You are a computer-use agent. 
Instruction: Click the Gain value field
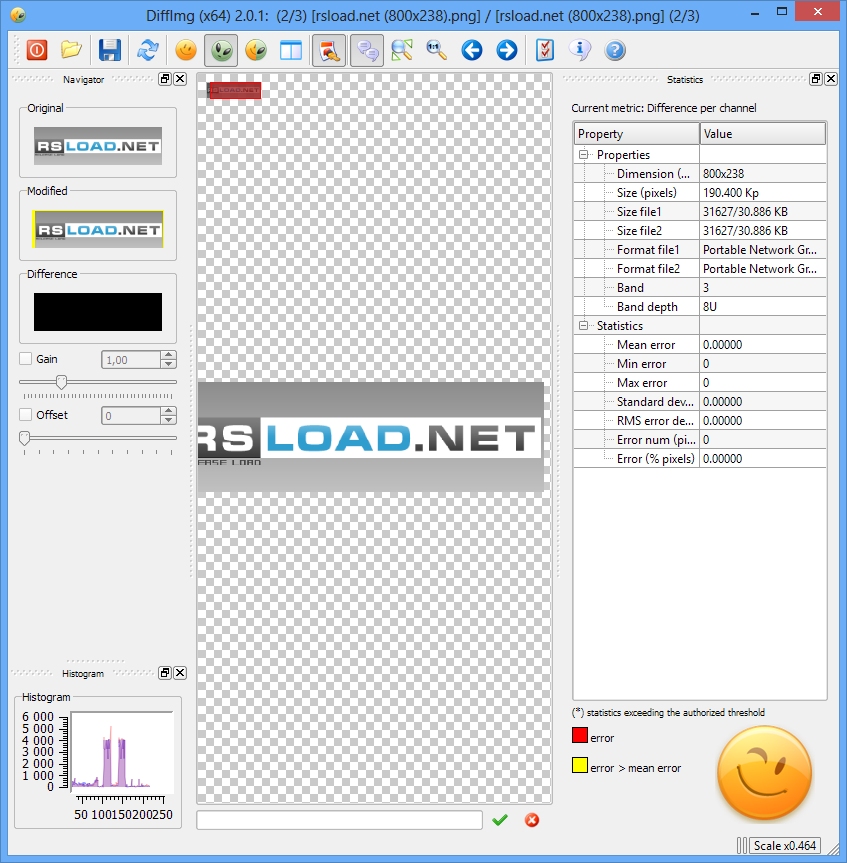[x=132, y=360]
